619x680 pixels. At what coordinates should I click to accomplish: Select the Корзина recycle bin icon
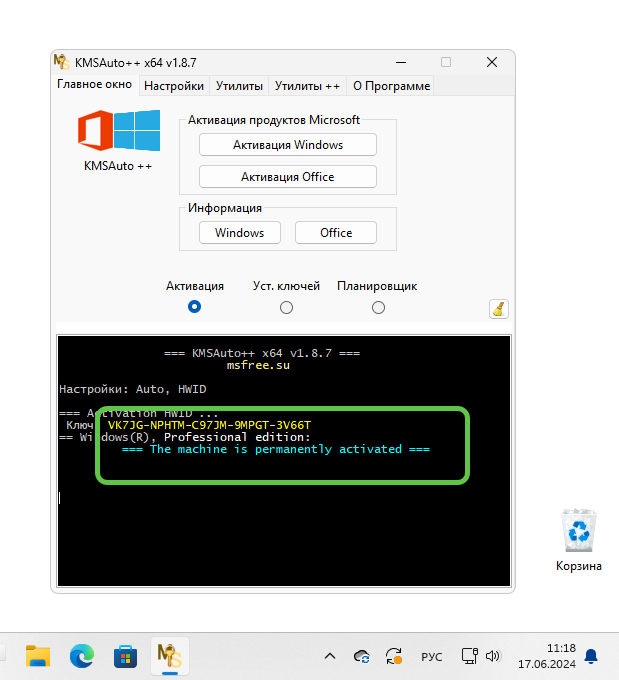579,540
